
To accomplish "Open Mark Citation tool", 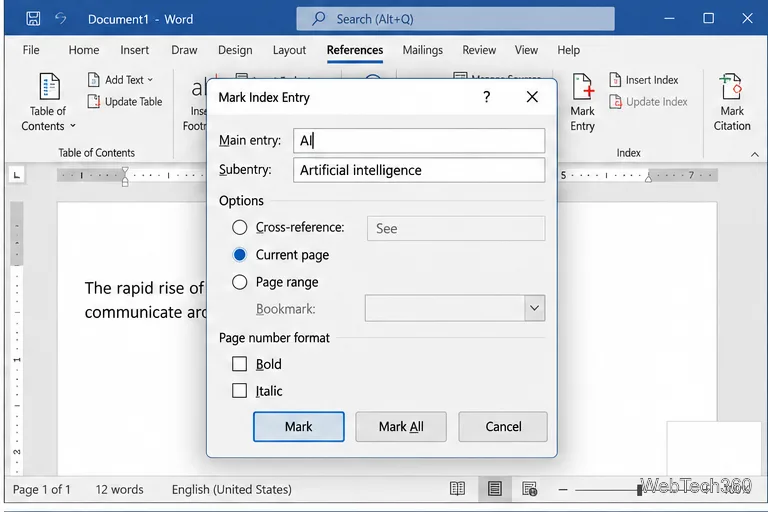I will [732, 102].
